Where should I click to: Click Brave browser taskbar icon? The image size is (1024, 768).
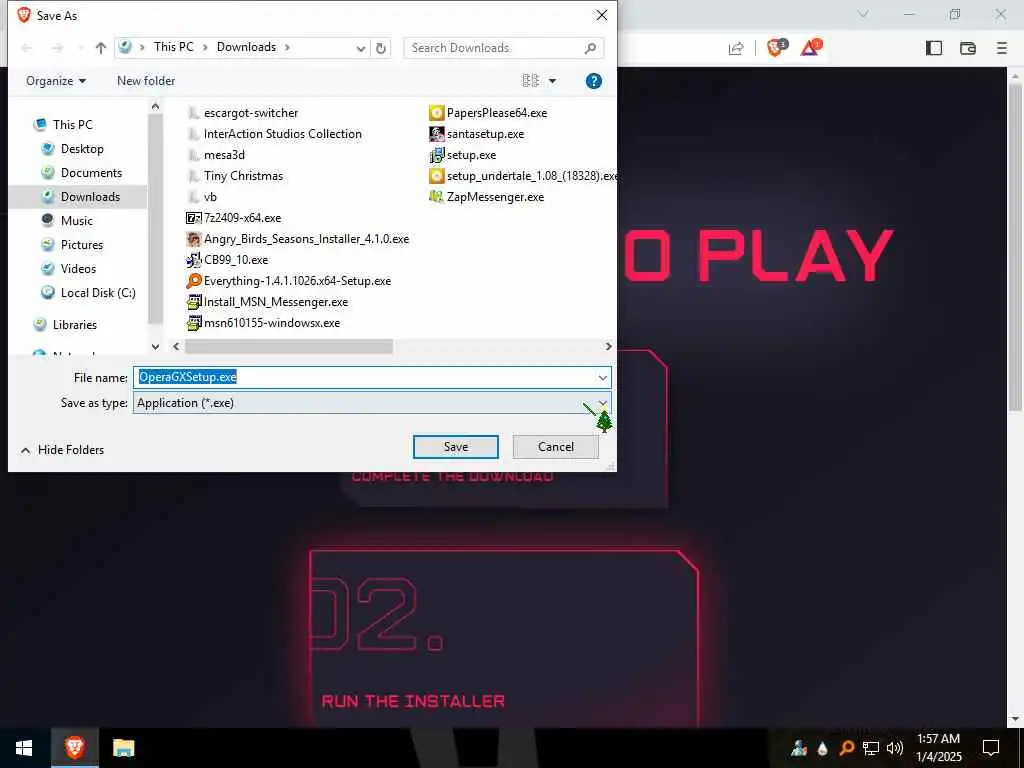74,748
